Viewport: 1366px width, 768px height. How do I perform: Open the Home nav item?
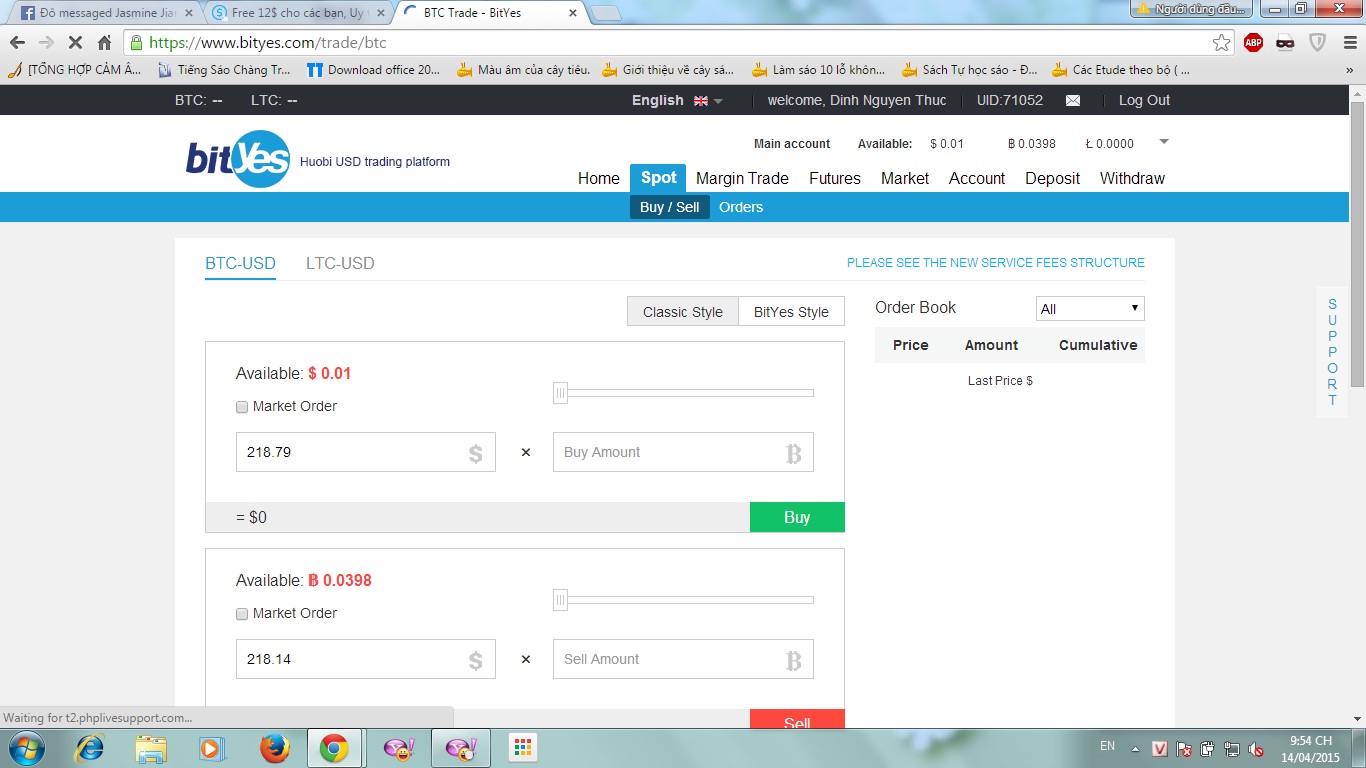[599, 178]
